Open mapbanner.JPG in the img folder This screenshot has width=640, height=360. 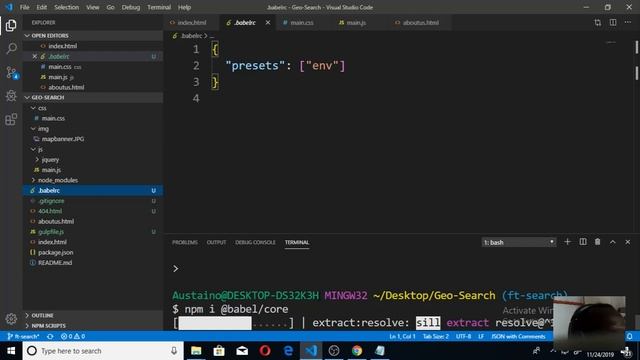93,139
